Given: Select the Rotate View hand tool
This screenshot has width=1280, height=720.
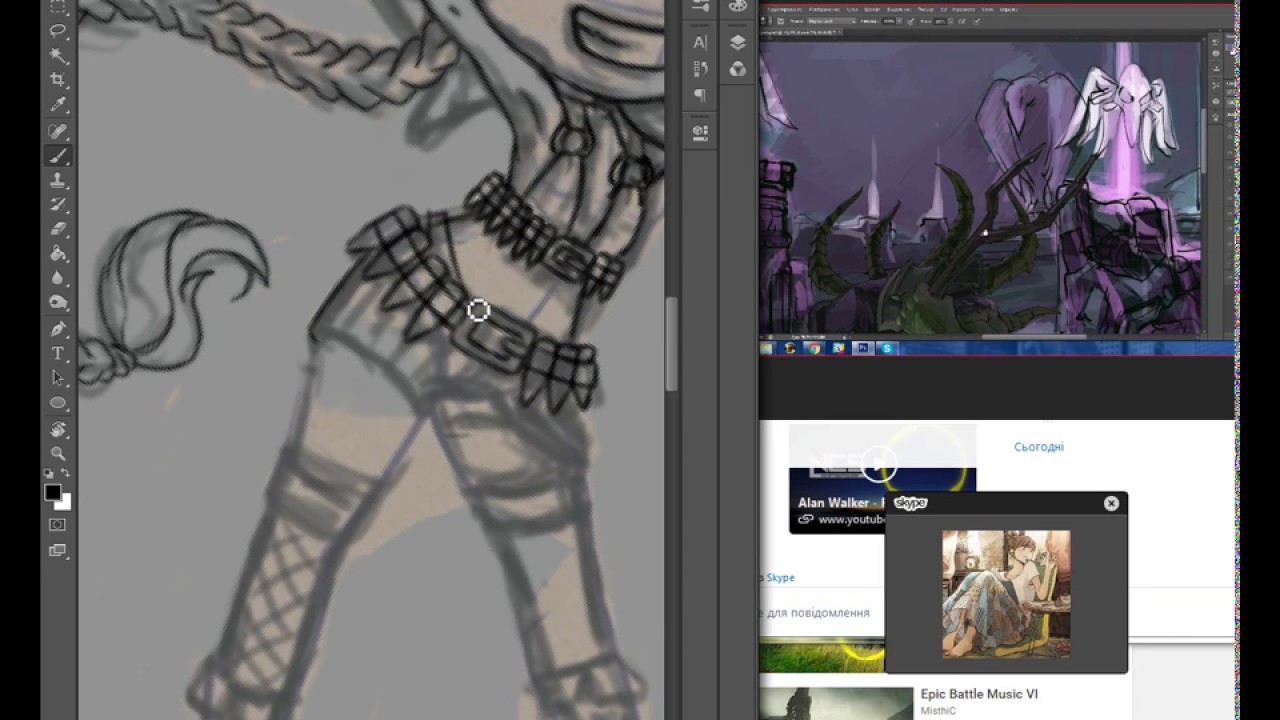Looking at the screenshot, I should tap(58, 430).
